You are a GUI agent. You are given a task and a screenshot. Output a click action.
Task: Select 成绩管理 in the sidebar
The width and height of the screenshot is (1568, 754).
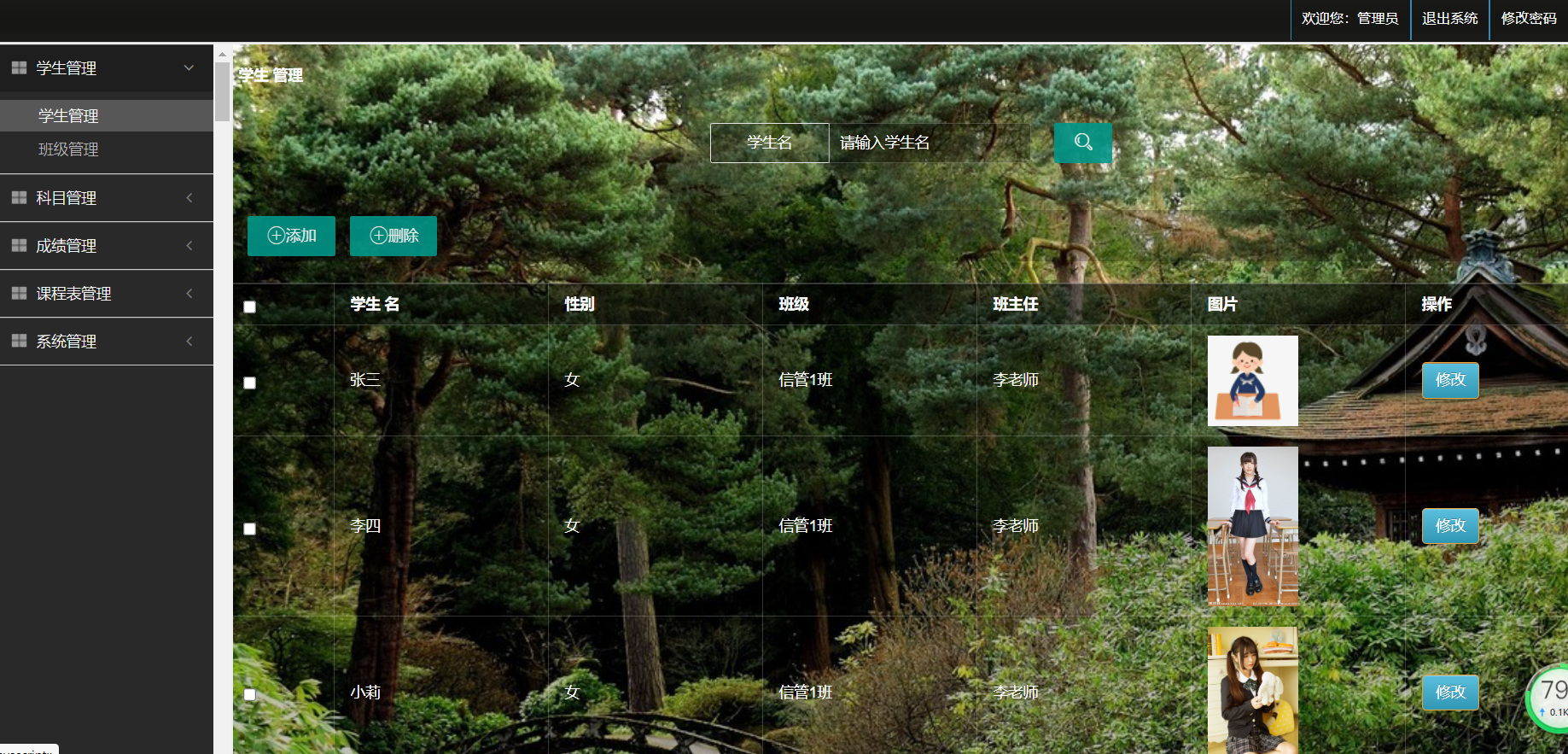point(107,245)
